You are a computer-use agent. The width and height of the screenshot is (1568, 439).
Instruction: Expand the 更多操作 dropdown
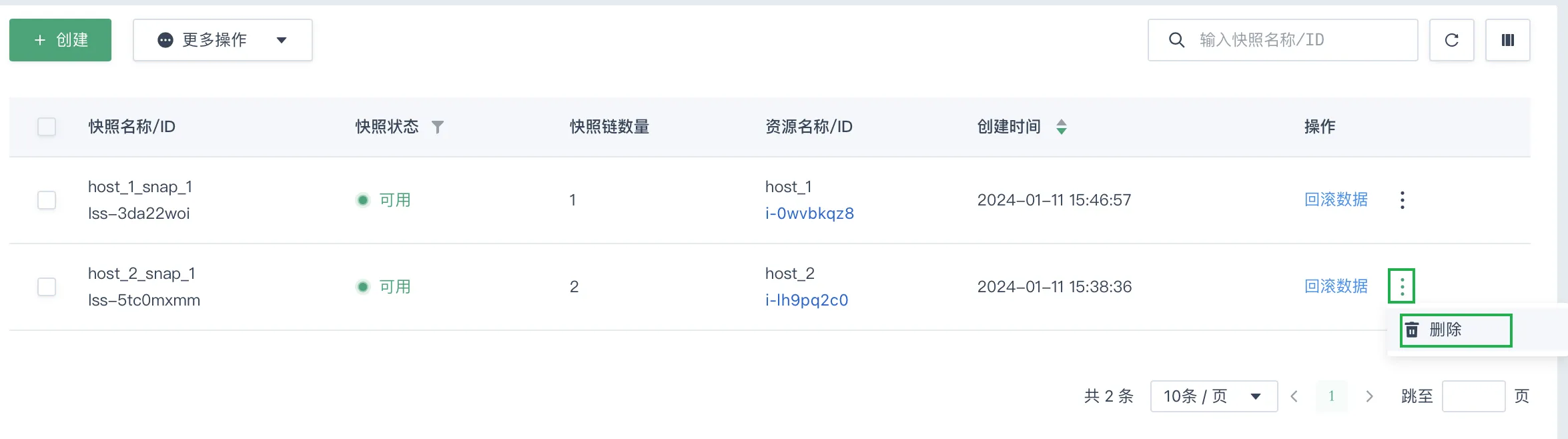223,40
